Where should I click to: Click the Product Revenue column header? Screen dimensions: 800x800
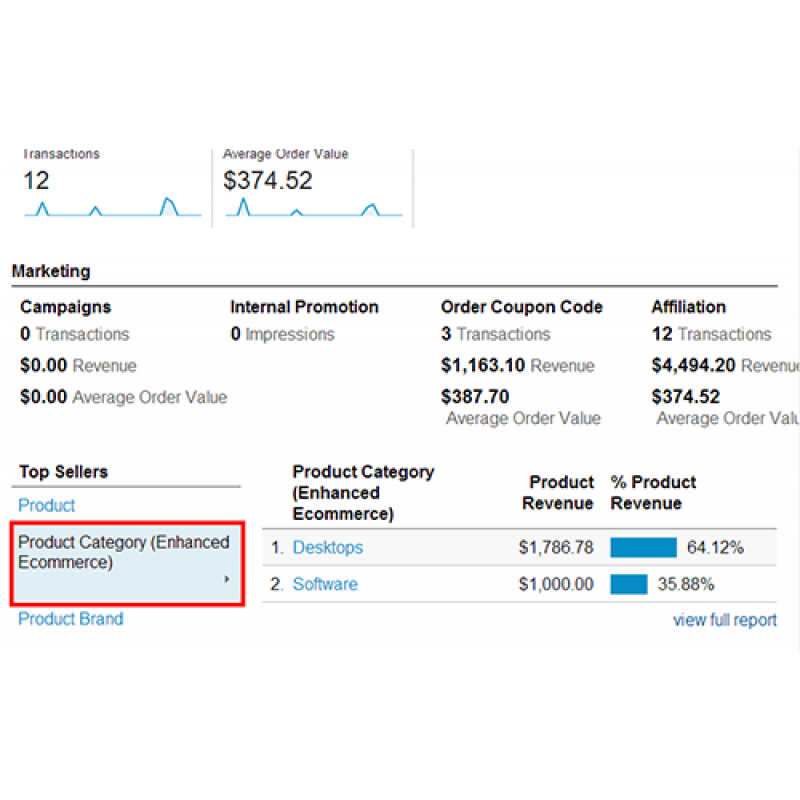click(558, 493)
